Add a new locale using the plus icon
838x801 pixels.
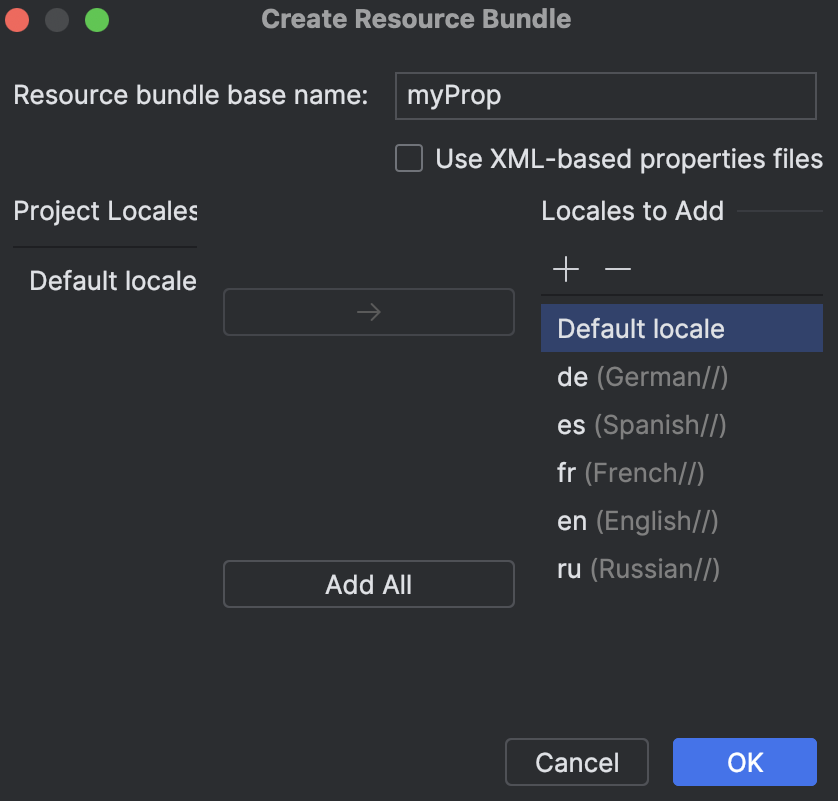(565, 269)
